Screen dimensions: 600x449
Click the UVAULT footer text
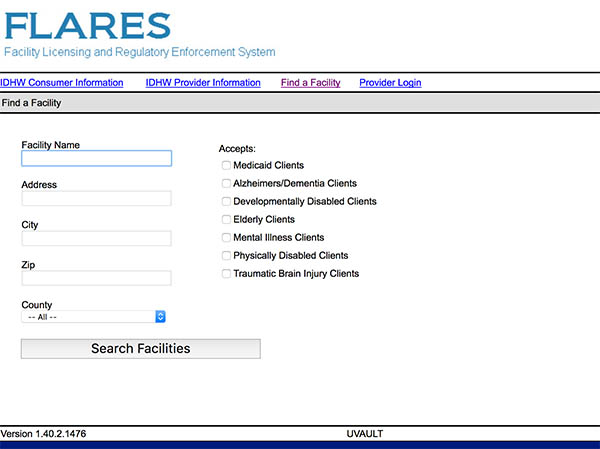[x=365, y=434]
